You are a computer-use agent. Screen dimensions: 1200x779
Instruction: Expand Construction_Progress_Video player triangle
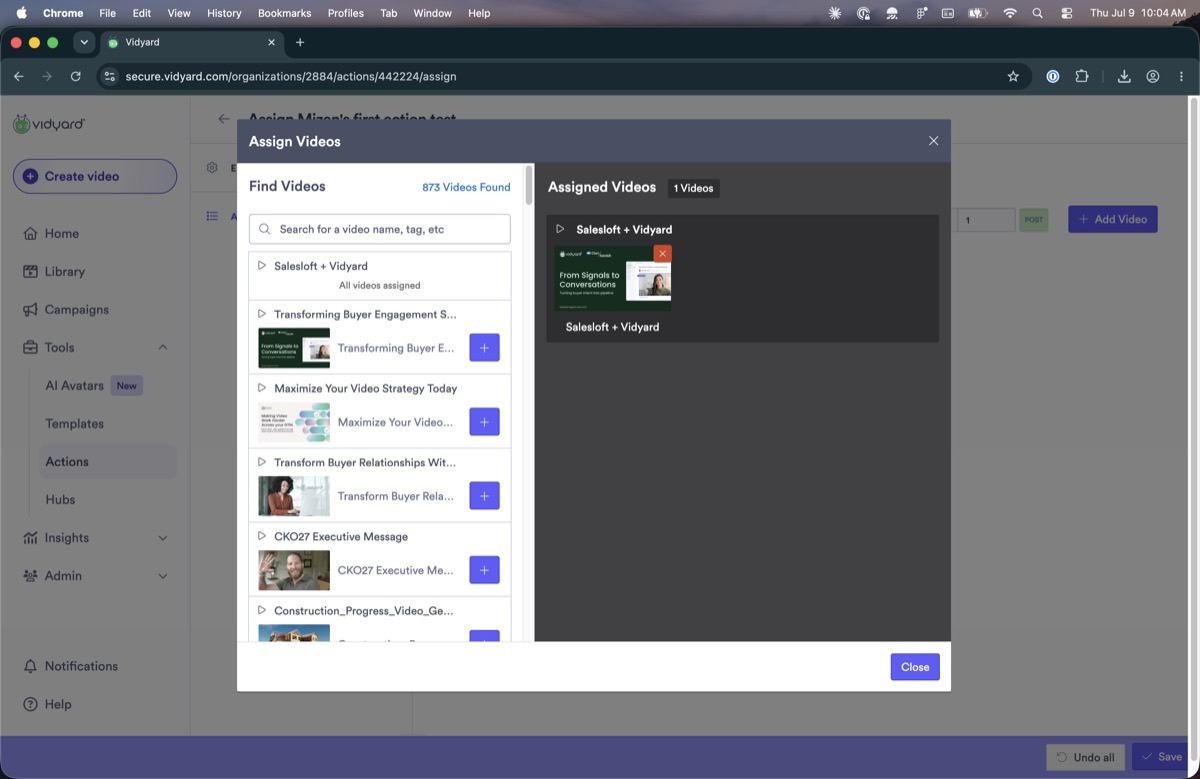click(x=261, y=610)
